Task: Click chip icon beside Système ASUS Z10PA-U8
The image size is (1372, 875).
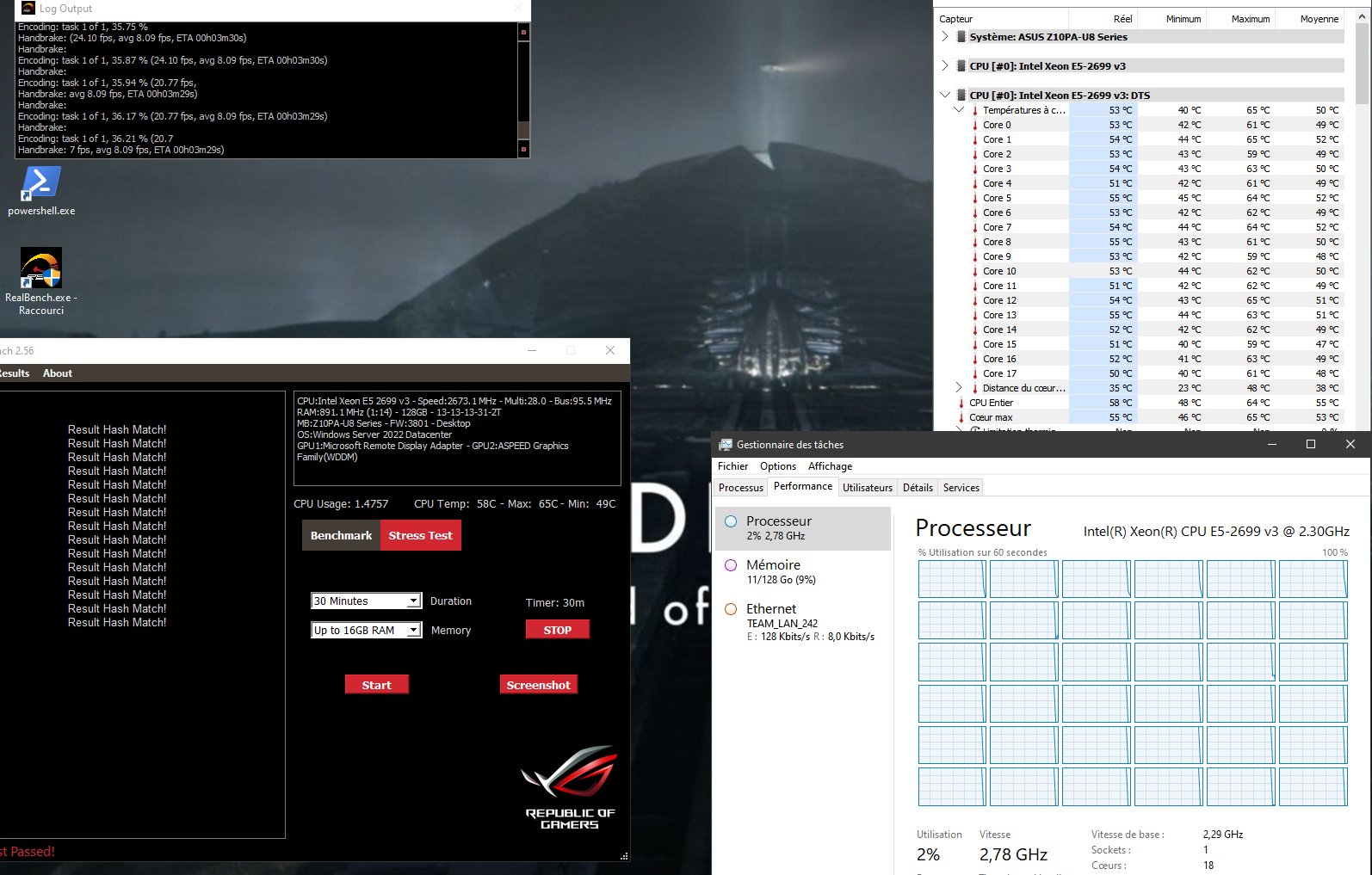Action: pyautogui.click(x=961, y=37)
